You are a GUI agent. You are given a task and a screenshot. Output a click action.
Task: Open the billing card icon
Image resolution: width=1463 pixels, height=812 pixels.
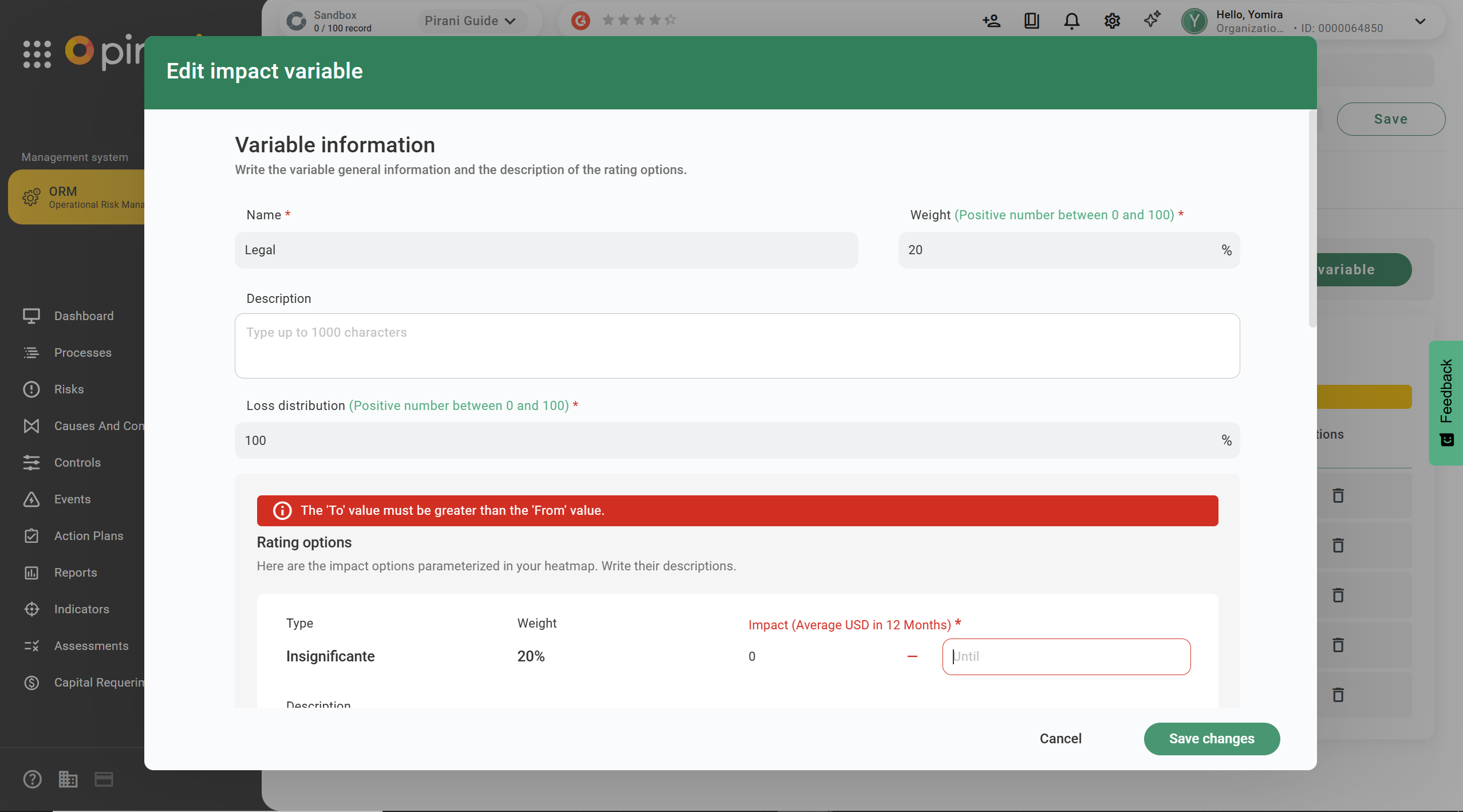tap(104, 779)
